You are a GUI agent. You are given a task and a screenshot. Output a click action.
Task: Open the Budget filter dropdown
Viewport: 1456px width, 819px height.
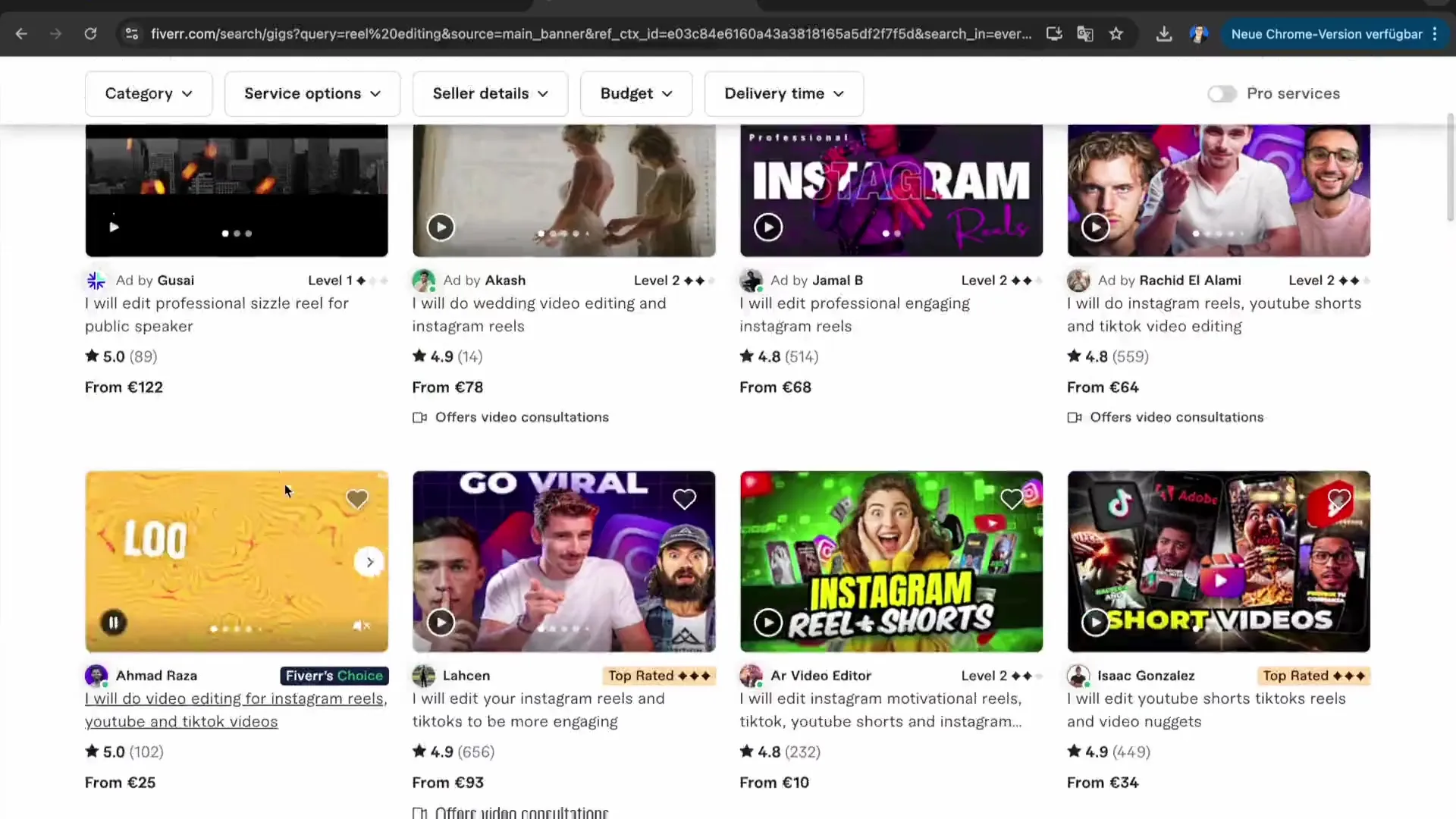click(x=635, y=93)
